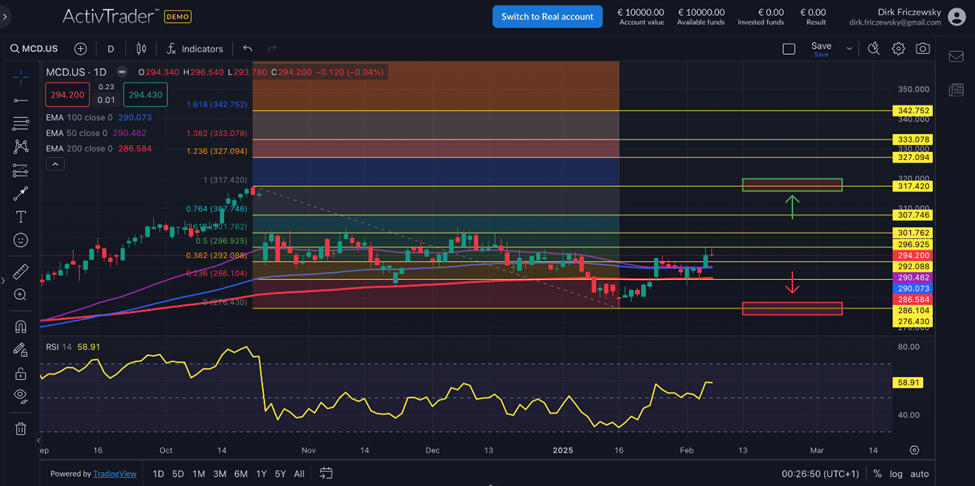975x486 pixels.
Task: Open the candlestick chart style dropdown
Action: 141,48
